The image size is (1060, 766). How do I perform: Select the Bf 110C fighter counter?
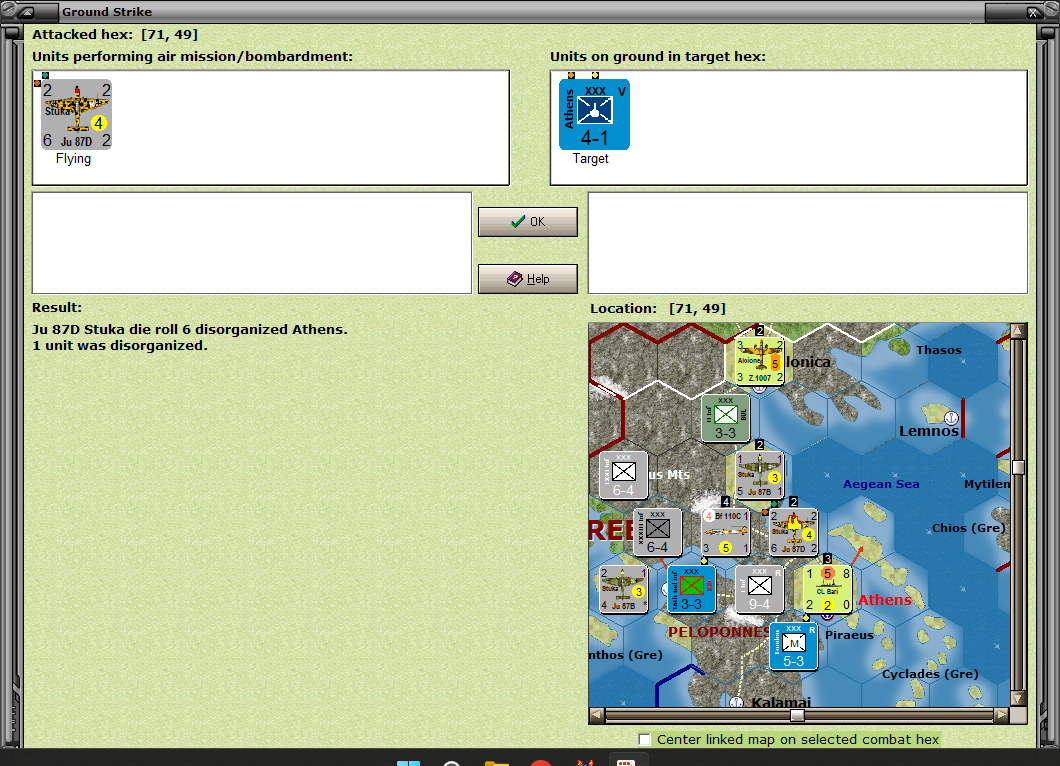725,532
